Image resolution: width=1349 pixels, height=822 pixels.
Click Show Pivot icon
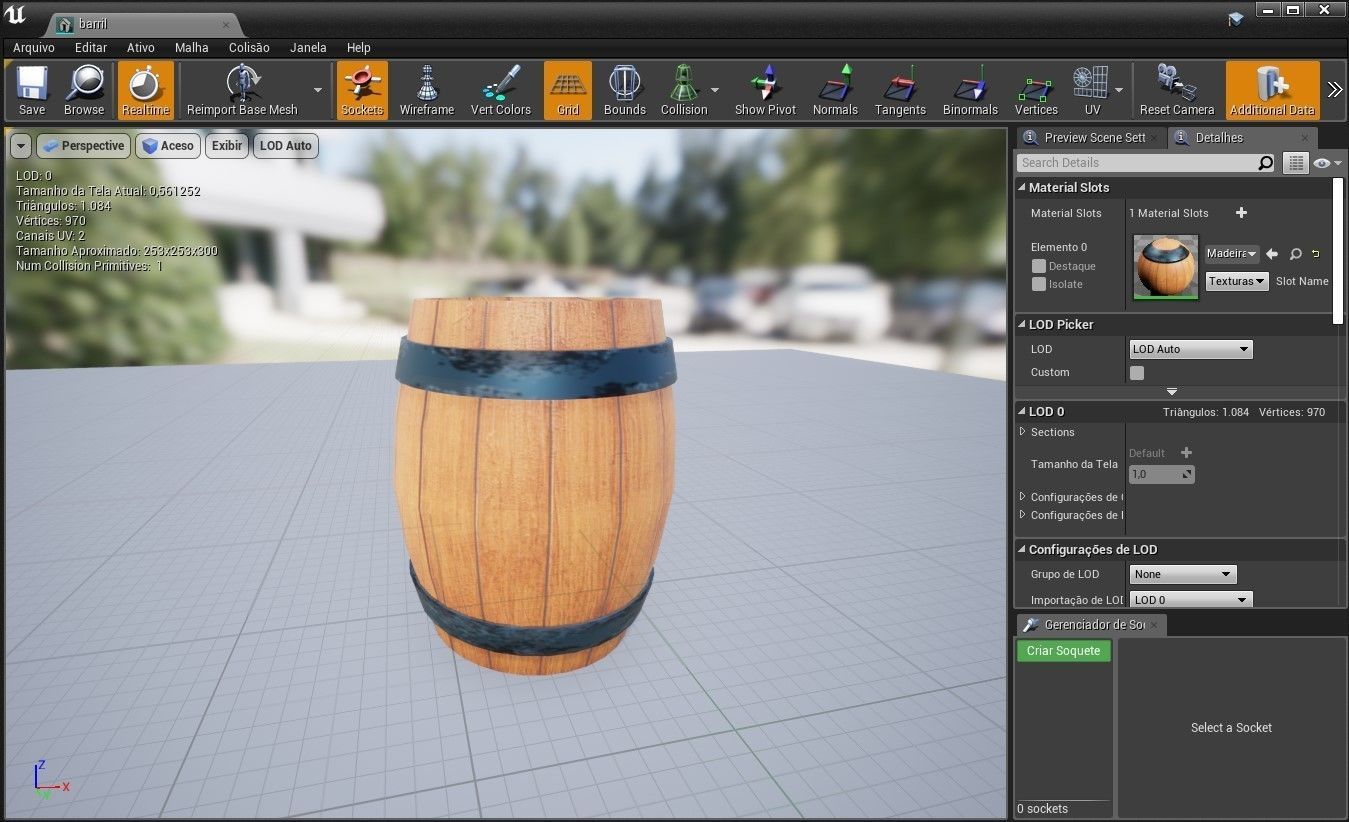(x=766, y=90)
